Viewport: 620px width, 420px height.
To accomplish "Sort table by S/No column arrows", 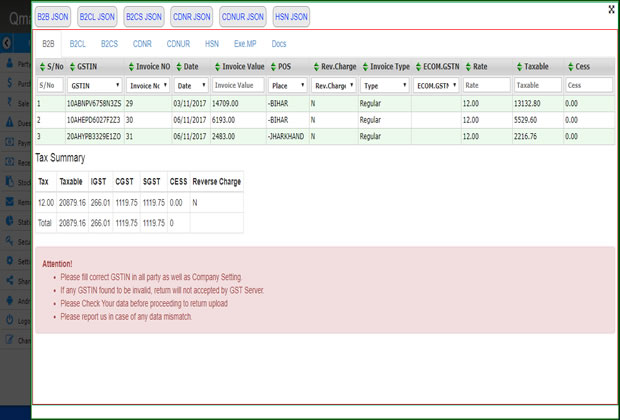I will click(x=42, y=67).
